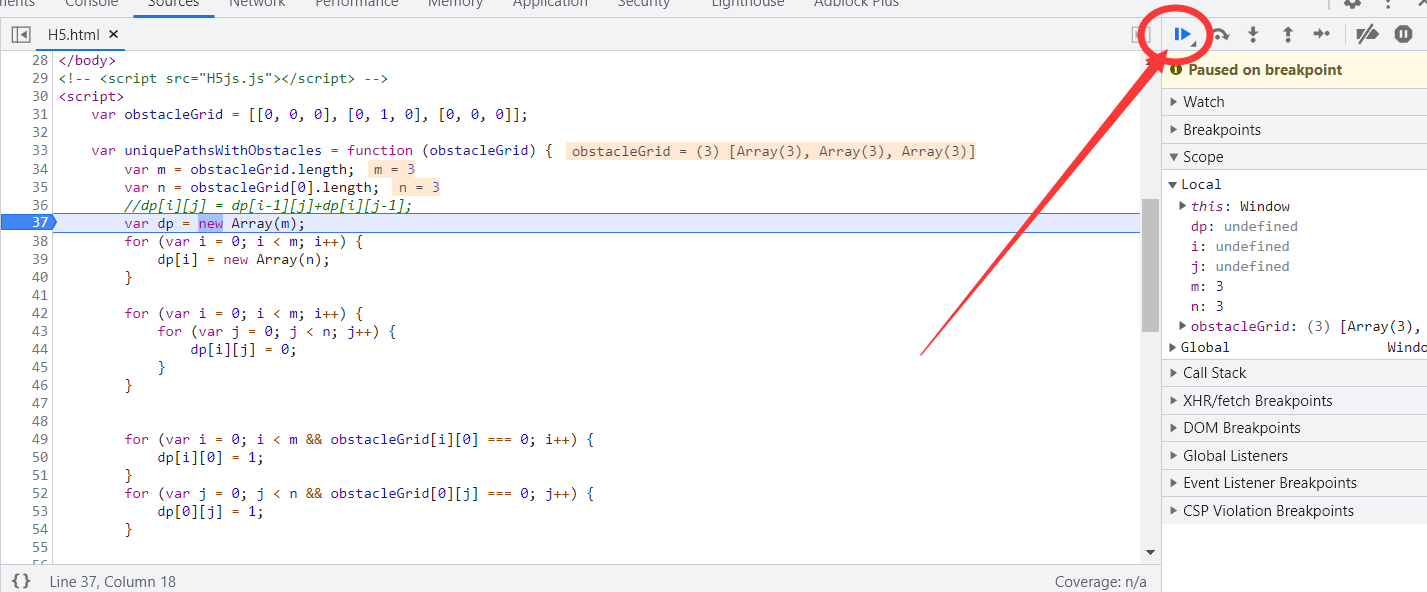Expand the obstacleGrid variable in Local scope
This screenshot has height=592, width=1427.
pos(1181,326)
